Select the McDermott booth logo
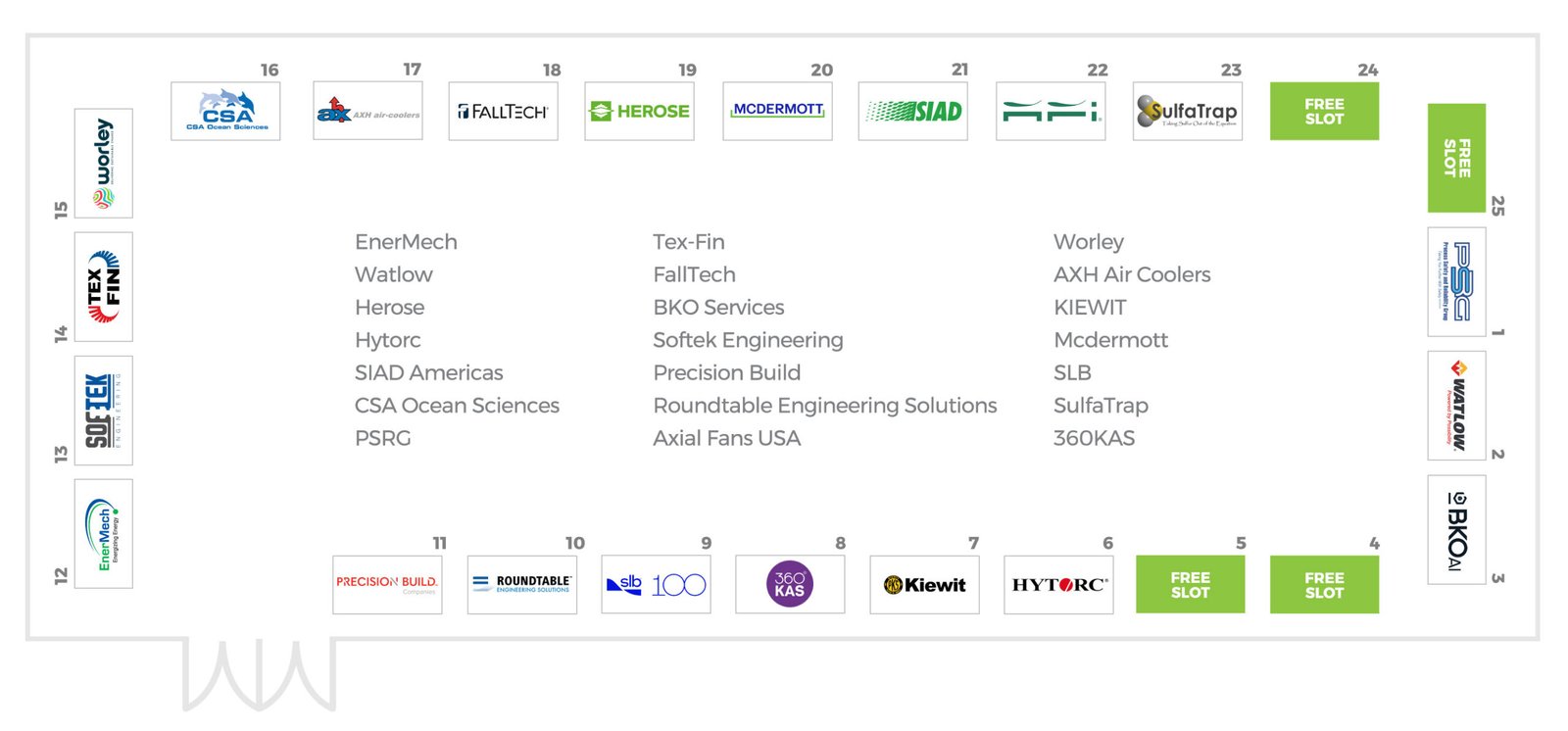The height and width of the screenshot is (731, 1568). click(x=777, y=111)
